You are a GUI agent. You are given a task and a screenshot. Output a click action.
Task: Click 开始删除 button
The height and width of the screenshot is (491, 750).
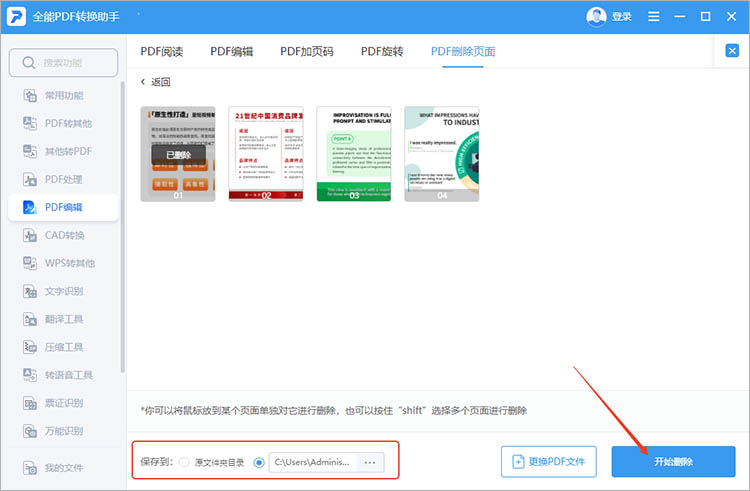coord(673,462)
